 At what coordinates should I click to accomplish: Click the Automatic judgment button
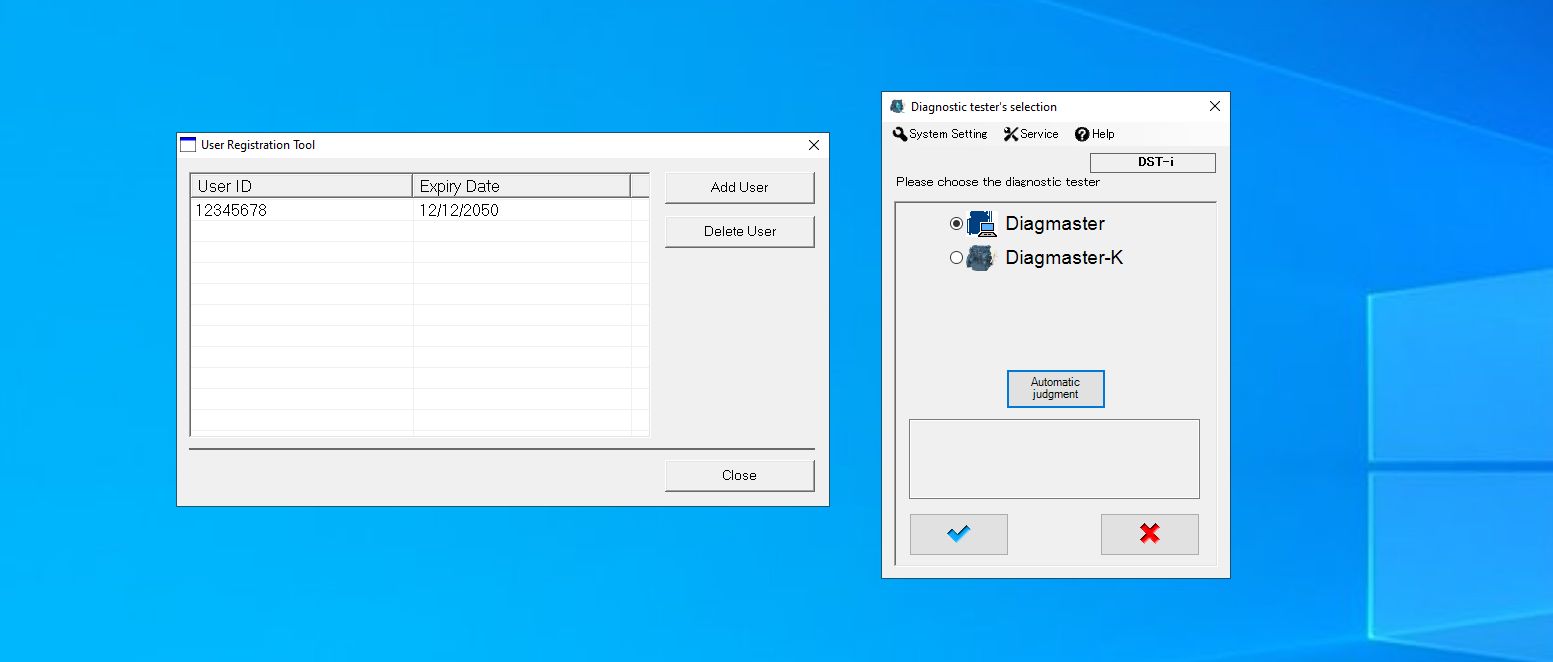[1056, 389]
